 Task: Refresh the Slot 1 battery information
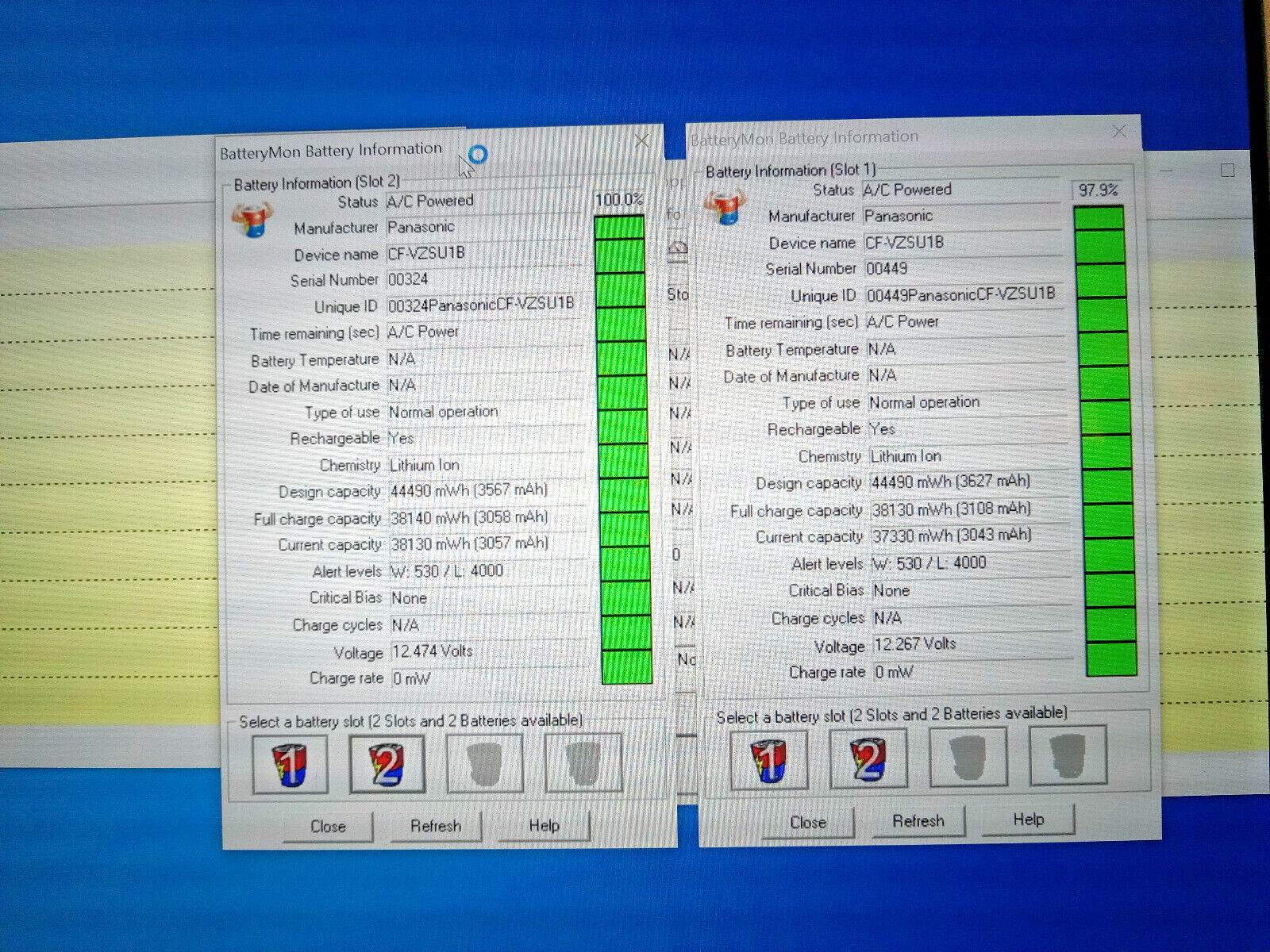918,820
